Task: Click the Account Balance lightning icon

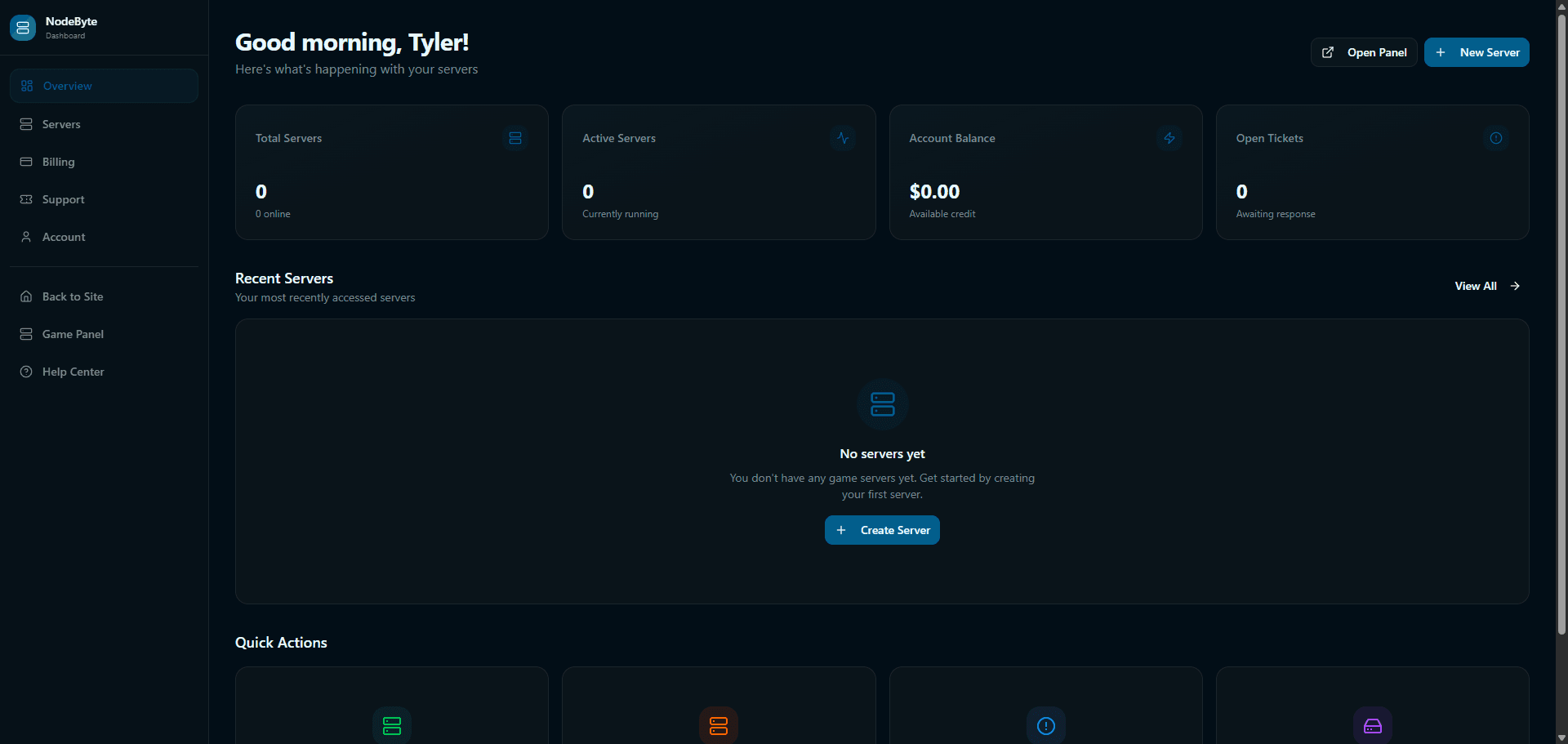Action: [1169, 138]
